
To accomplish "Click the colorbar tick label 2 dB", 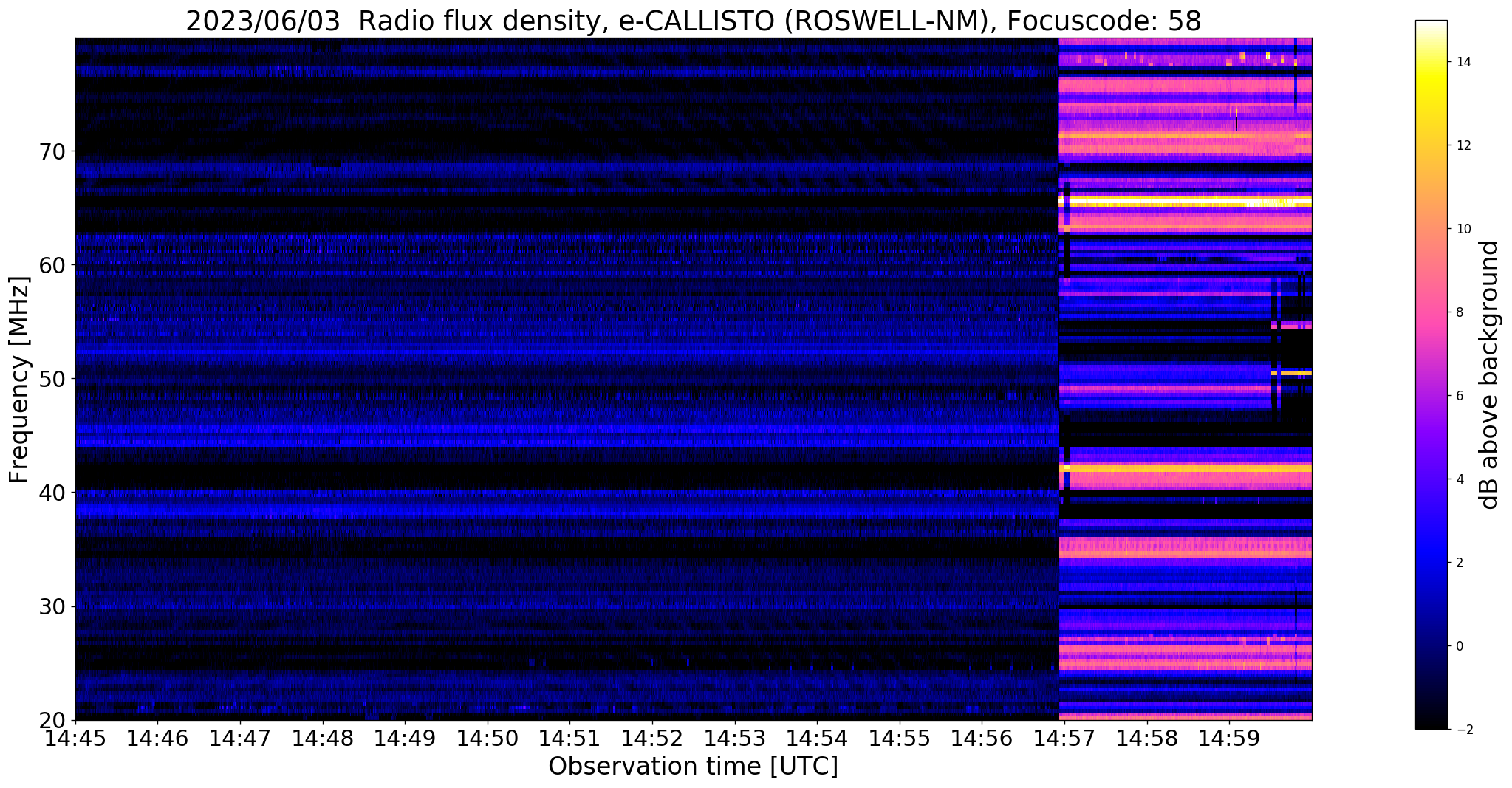I will [1459, 563].
